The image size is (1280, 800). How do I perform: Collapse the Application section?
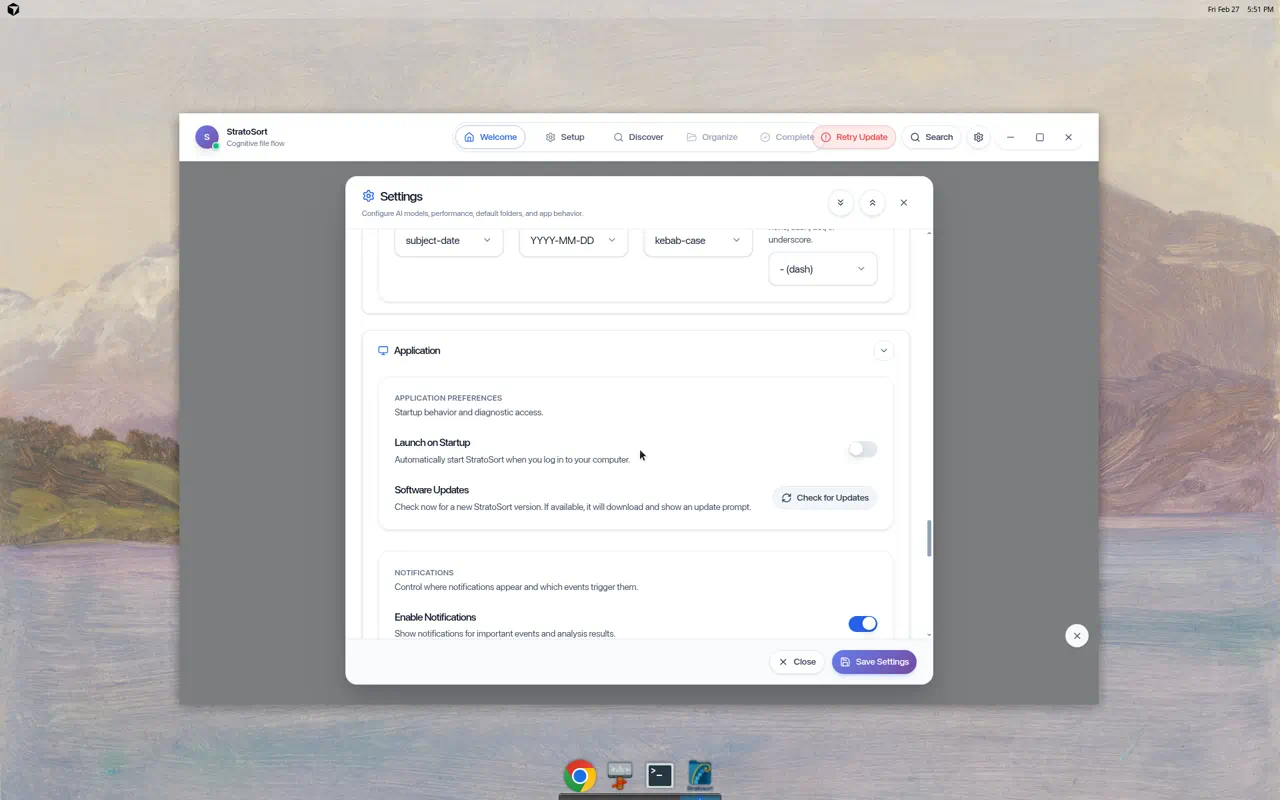[883, 350]
